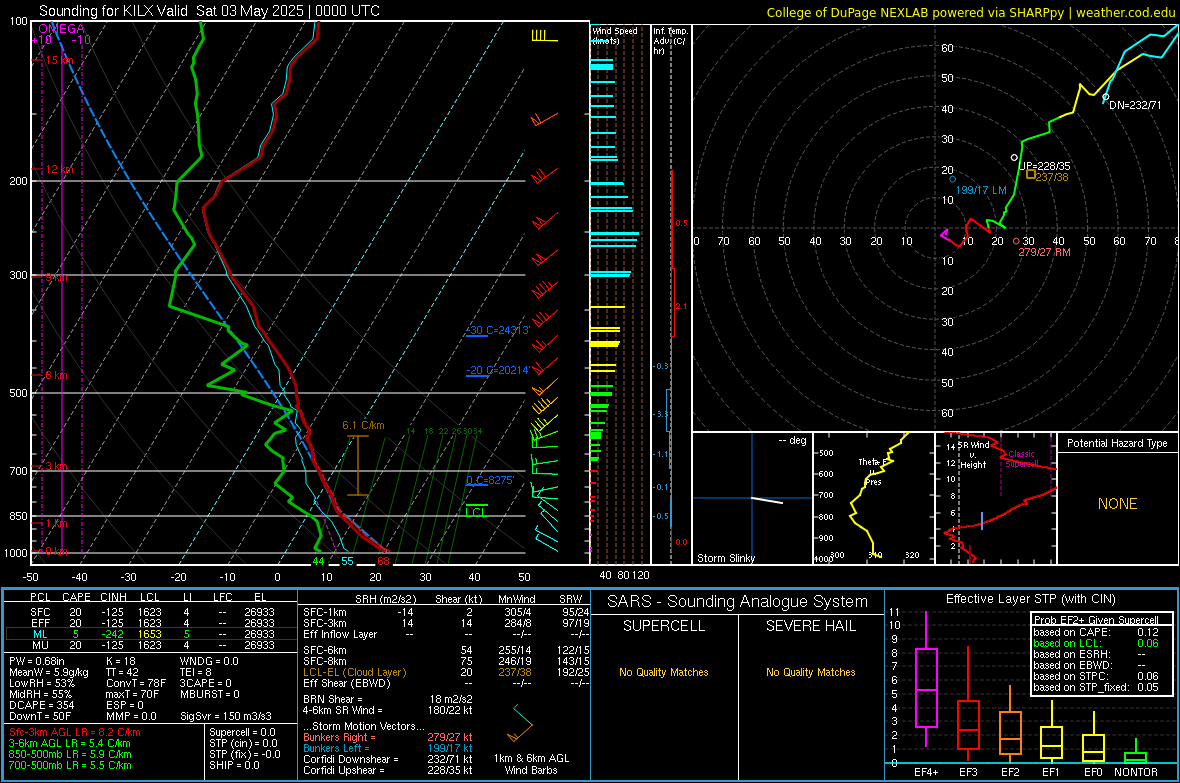The image size is (1180, 783).
Task: Click 'PW = 0.68in' value
Action: (37, 661)
